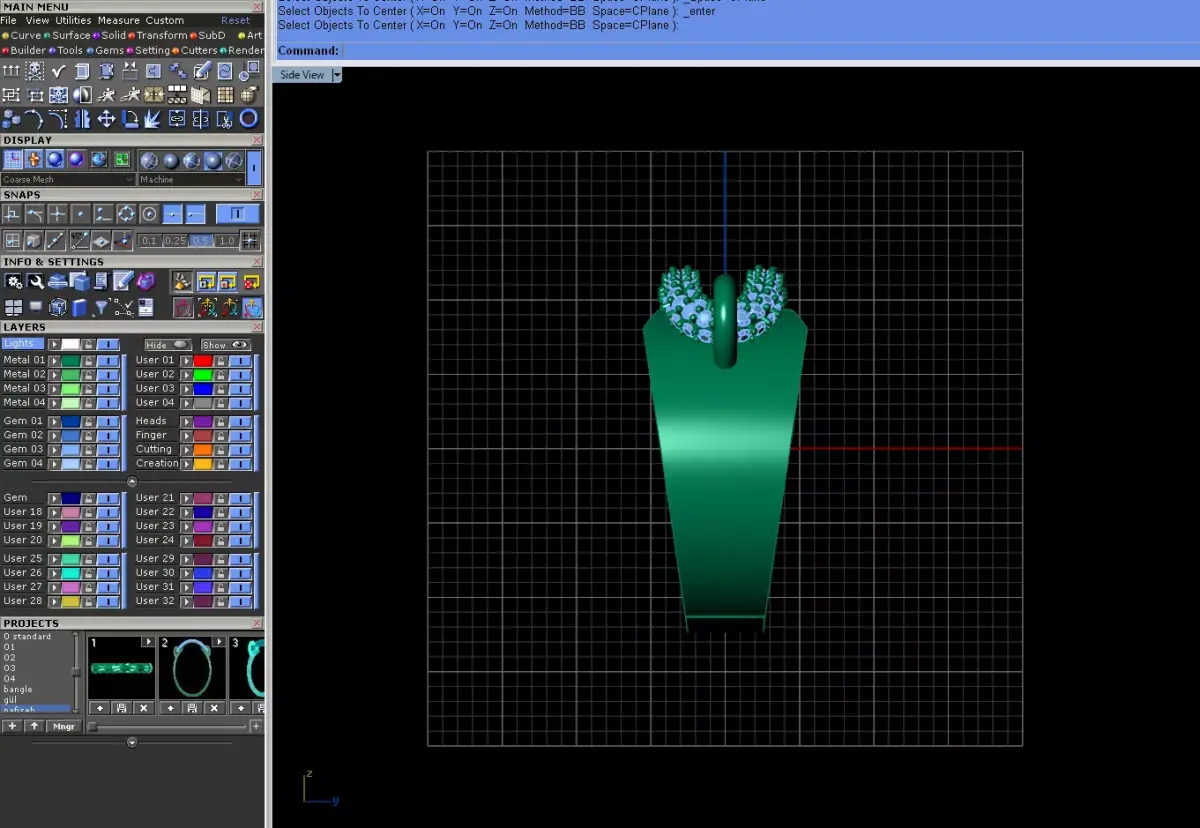Click the red User 01 color swatch
The height and width of the screenshot is (828, 1200).
pos(203,361)
